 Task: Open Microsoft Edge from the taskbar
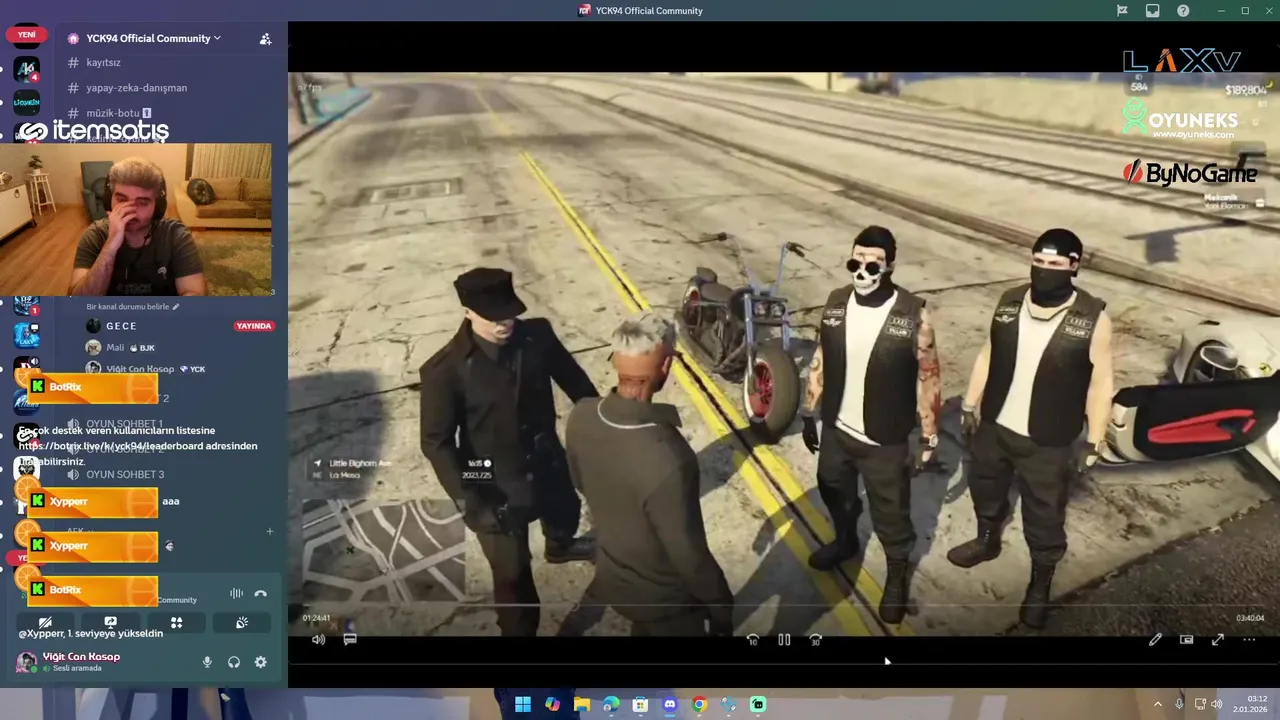(611, 705)
